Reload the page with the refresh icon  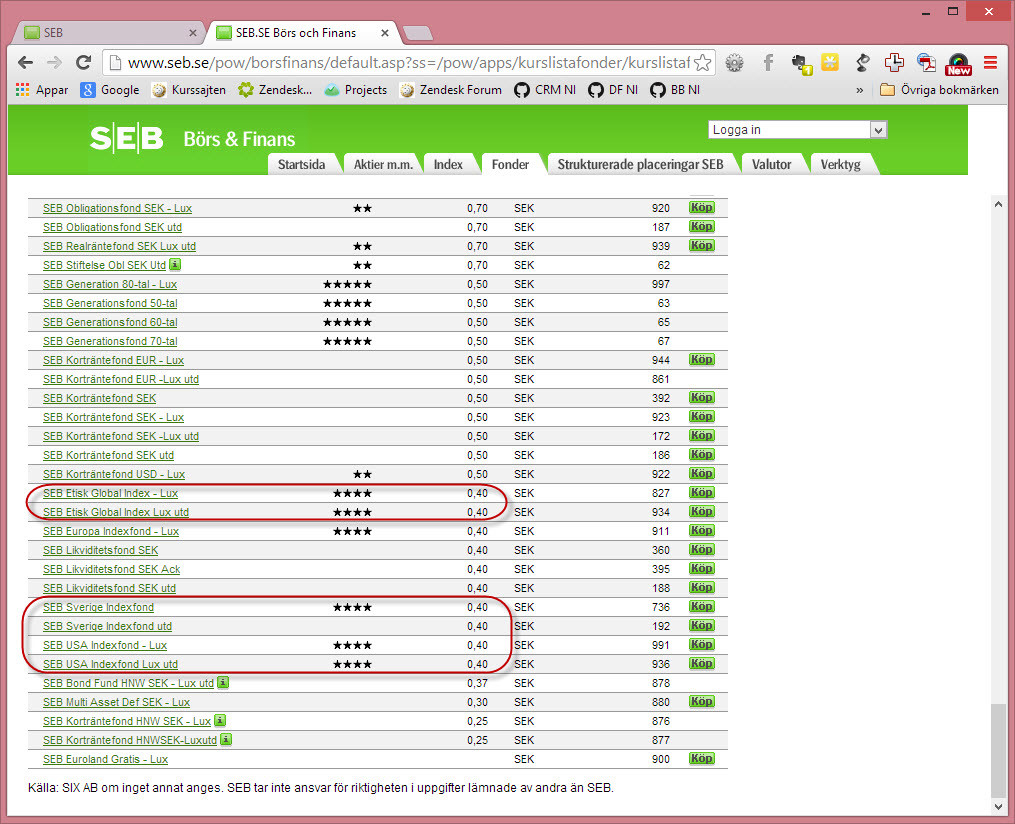84,62
